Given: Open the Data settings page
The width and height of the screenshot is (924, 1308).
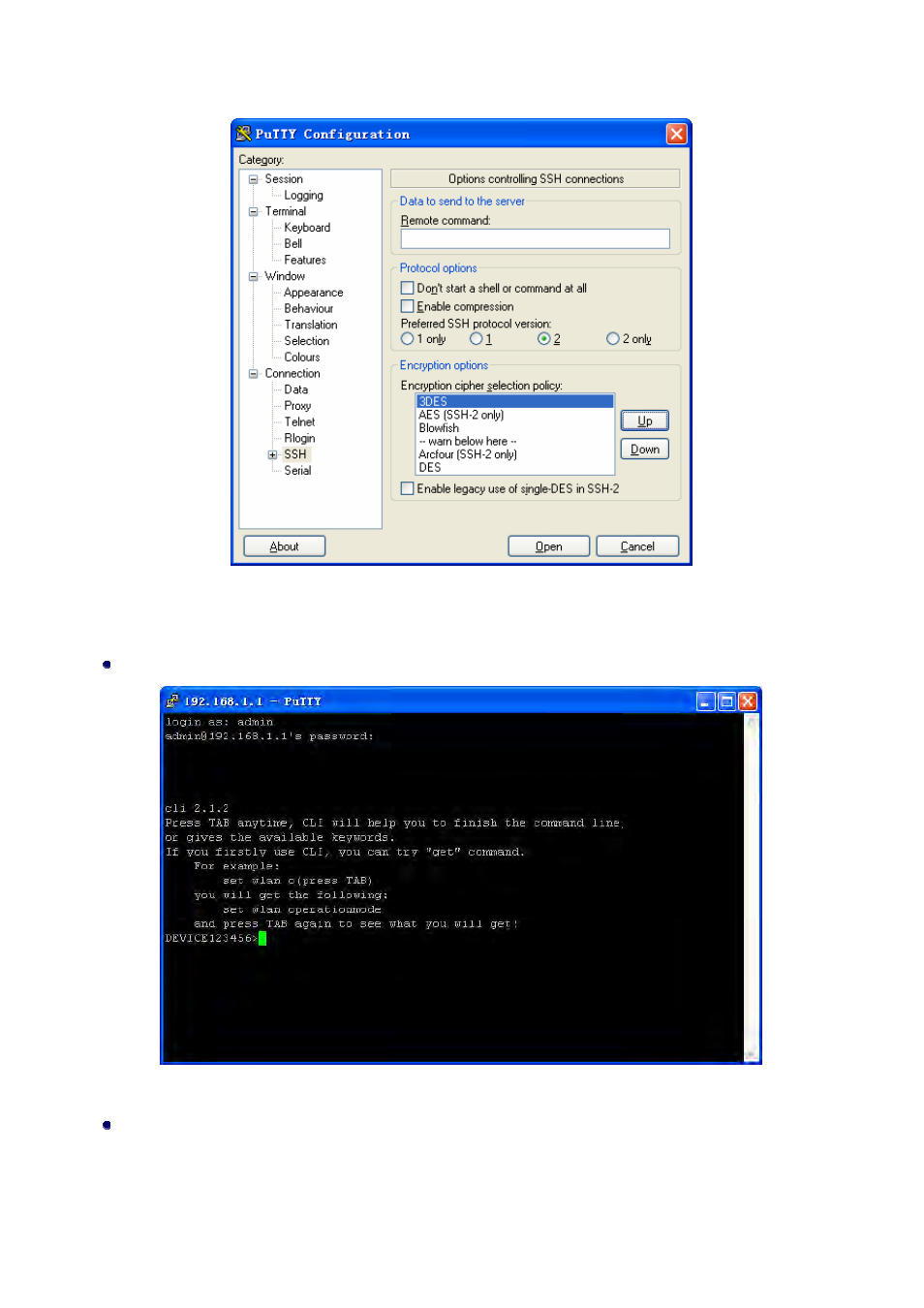Looking at the screenshot, I should pos(296,389).
